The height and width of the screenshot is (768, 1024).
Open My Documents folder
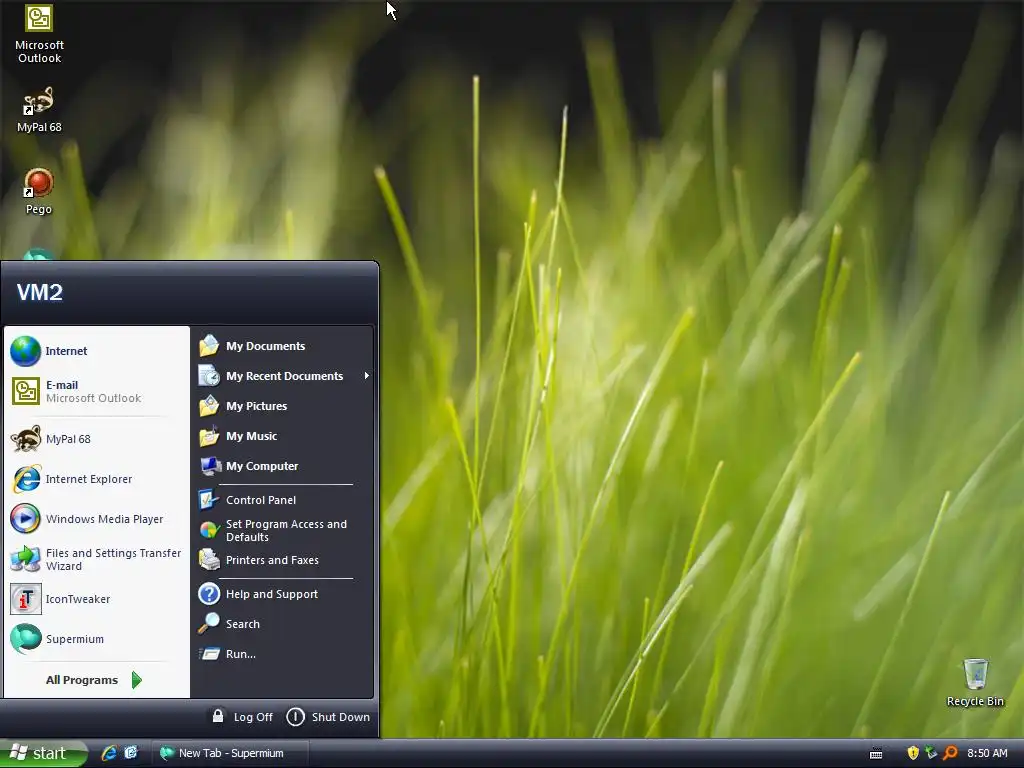(x=284, y=345)
